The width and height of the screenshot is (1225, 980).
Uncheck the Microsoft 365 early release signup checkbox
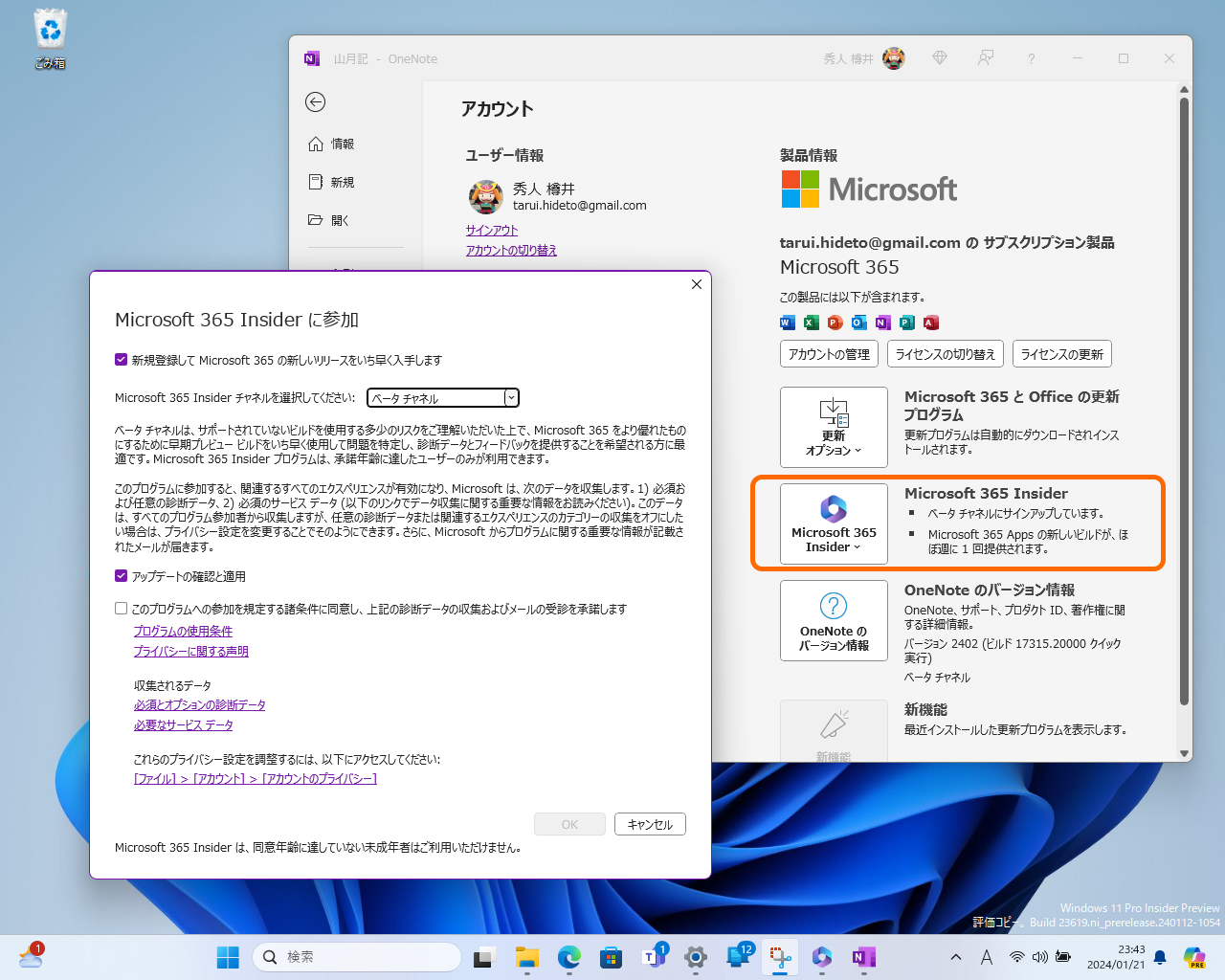(121, 360)
